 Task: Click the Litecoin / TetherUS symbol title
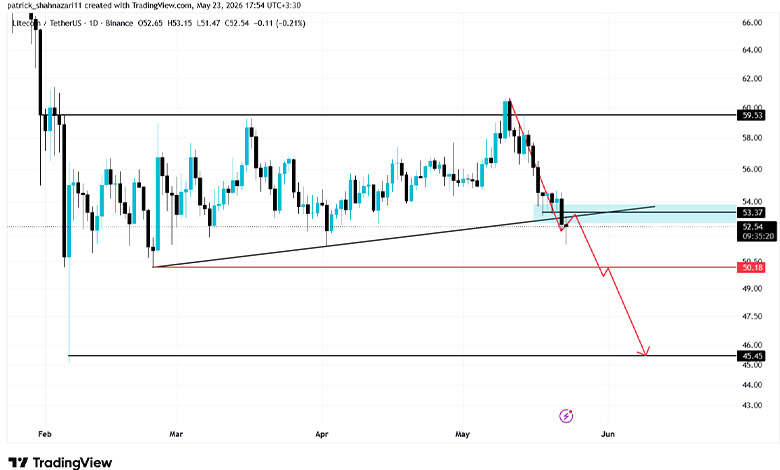pyautogui.click(x=46, y=23)
